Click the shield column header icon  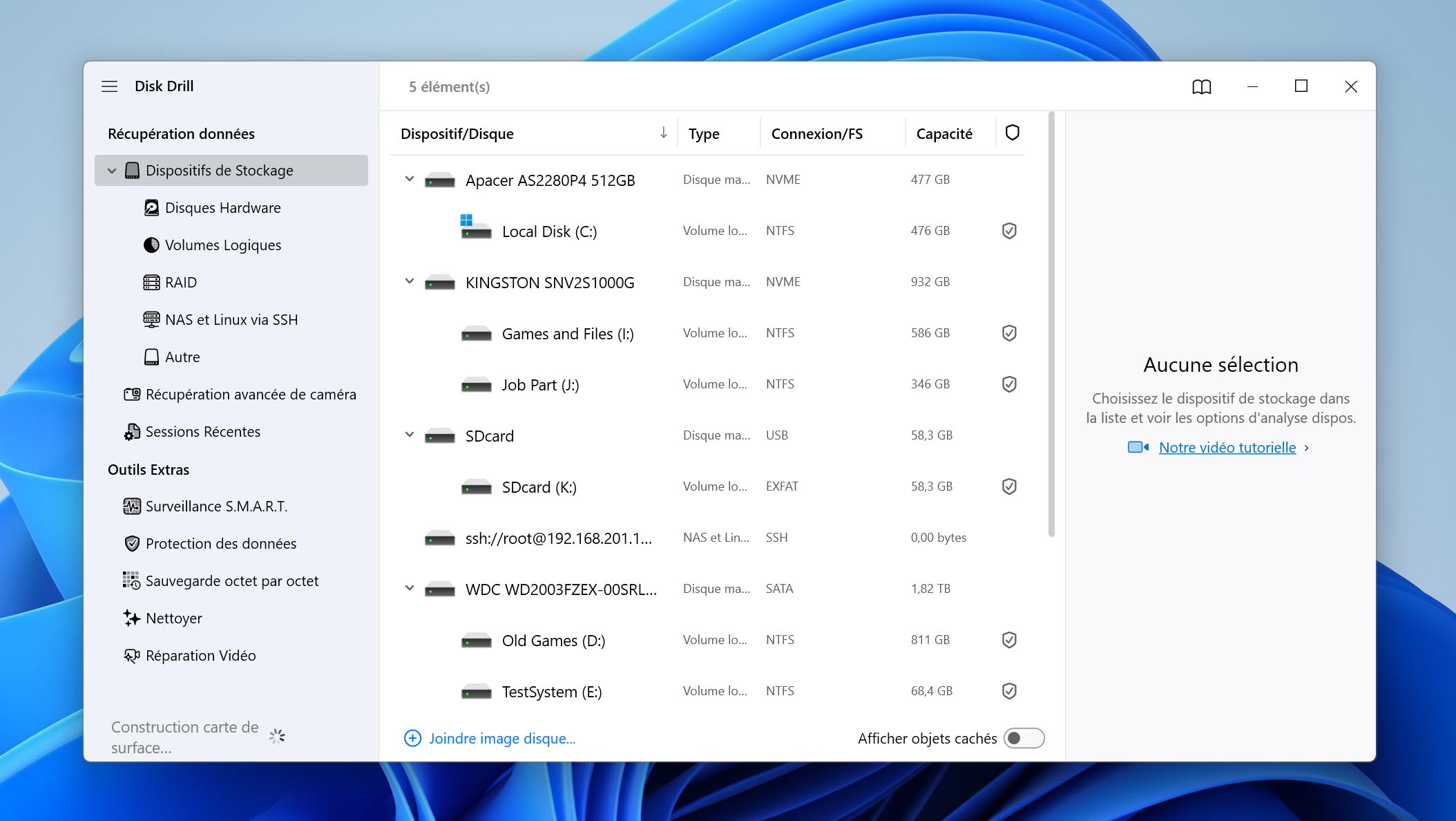(1013, 133)
